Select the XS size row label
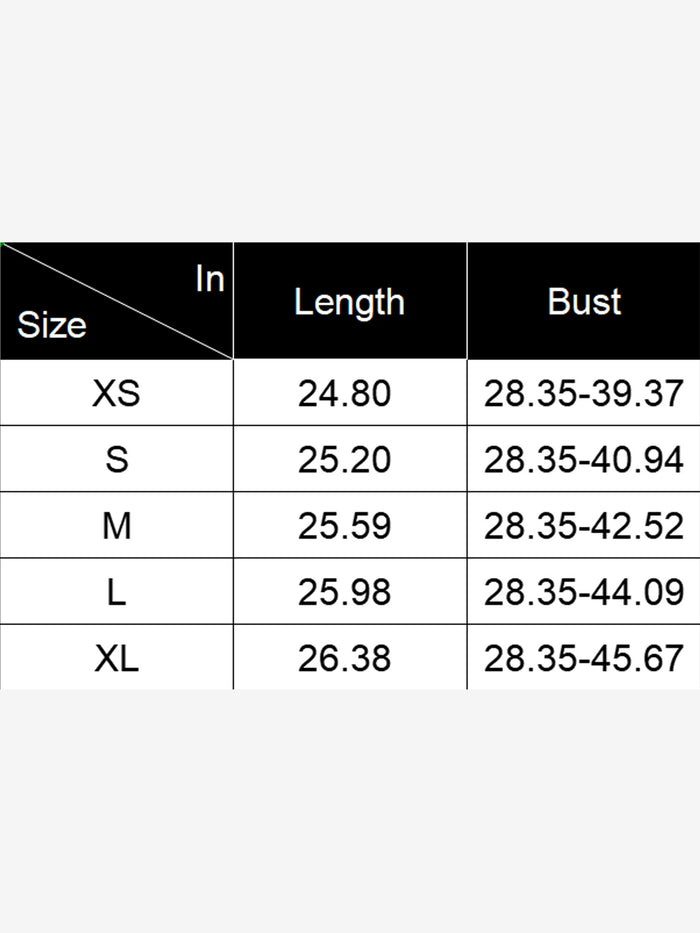700x933 pixels. point(116,393)
